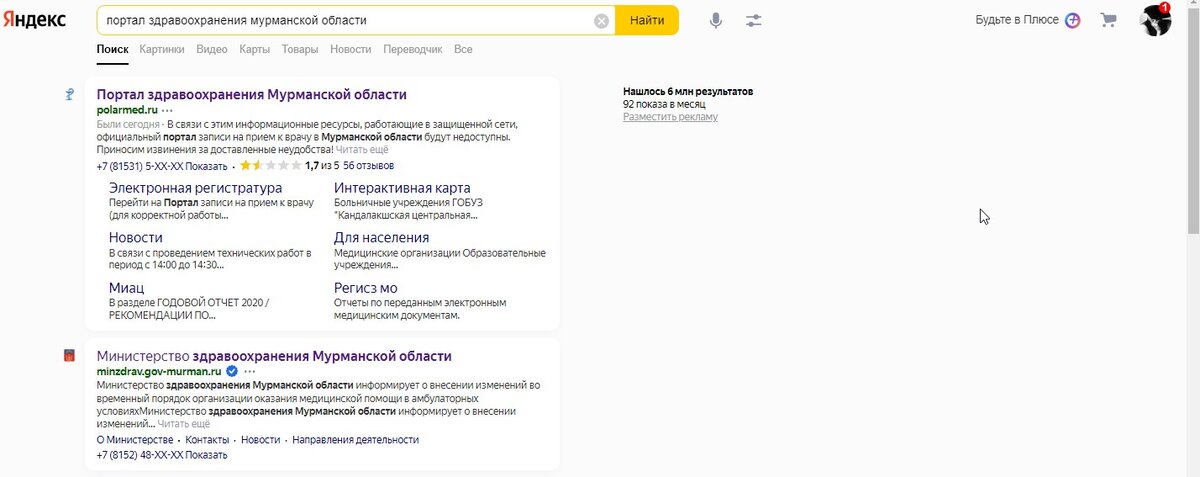
Task: Open result title Портал здравоохранения Мурманской области
Action: tap(252, 95)
